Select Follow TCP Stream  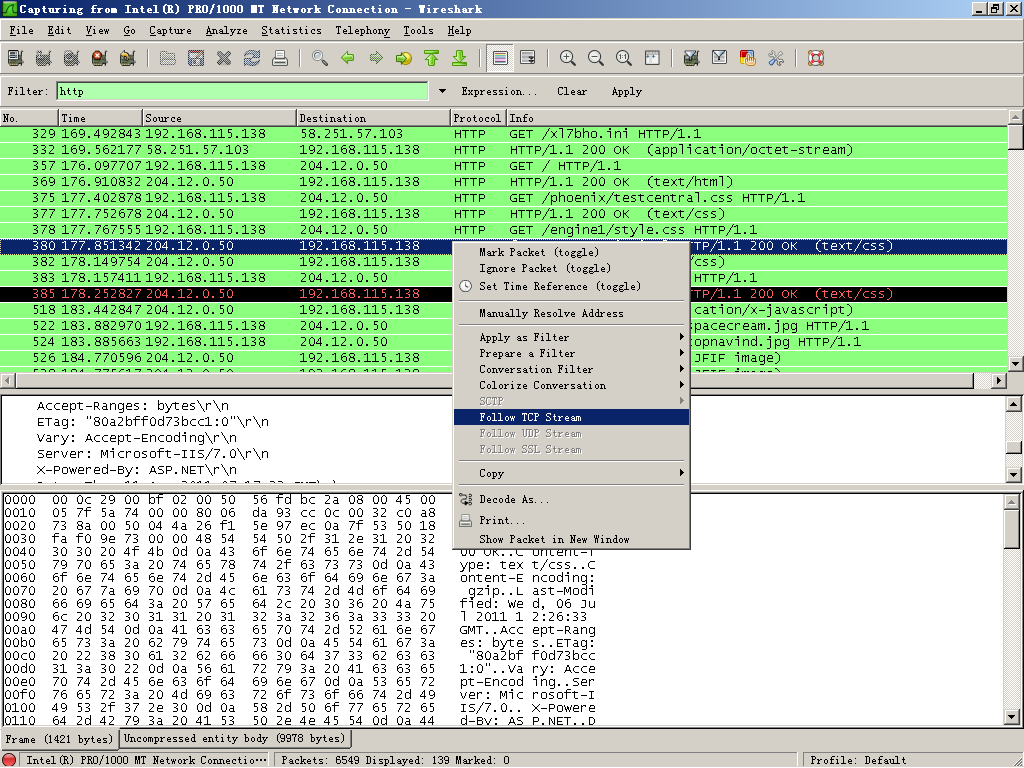point(571,417)
